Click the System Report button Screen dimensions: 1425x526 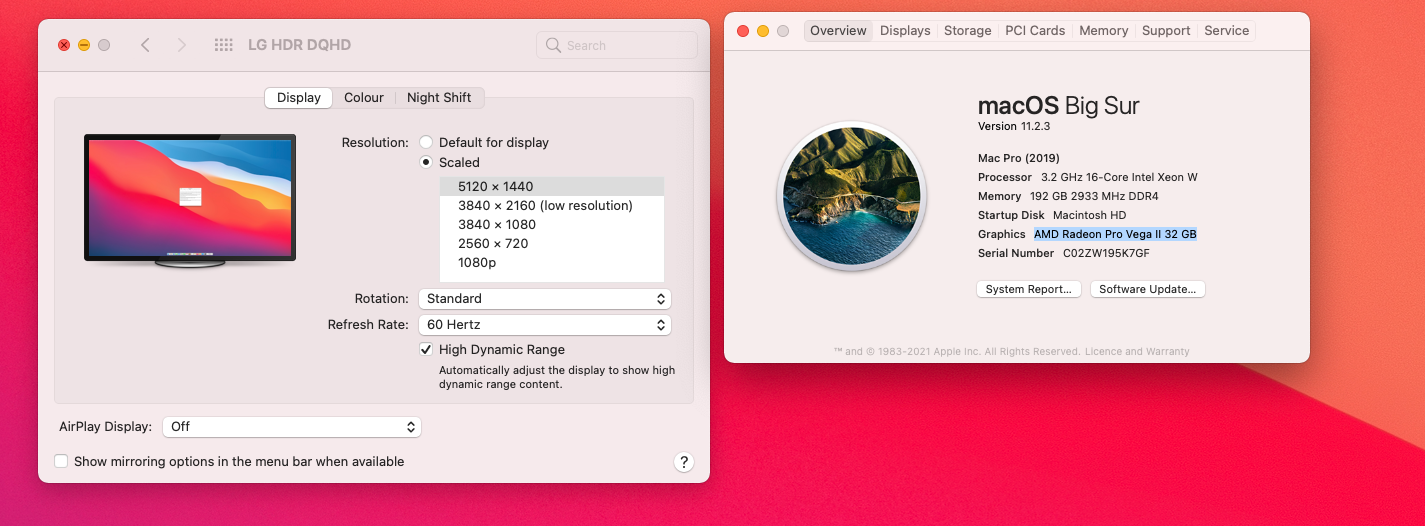click(1029, 289)
